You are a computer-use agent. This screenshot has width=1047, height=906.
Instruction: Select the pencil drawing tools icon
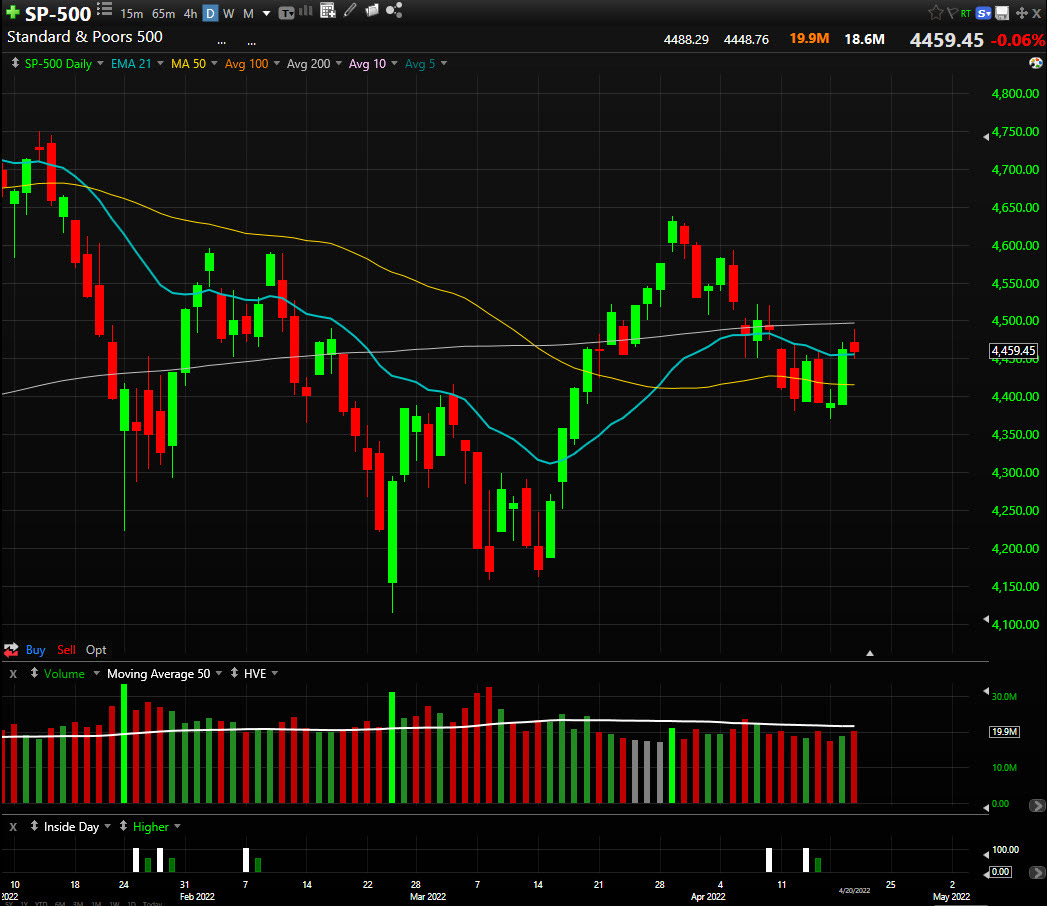pos(350,10)
